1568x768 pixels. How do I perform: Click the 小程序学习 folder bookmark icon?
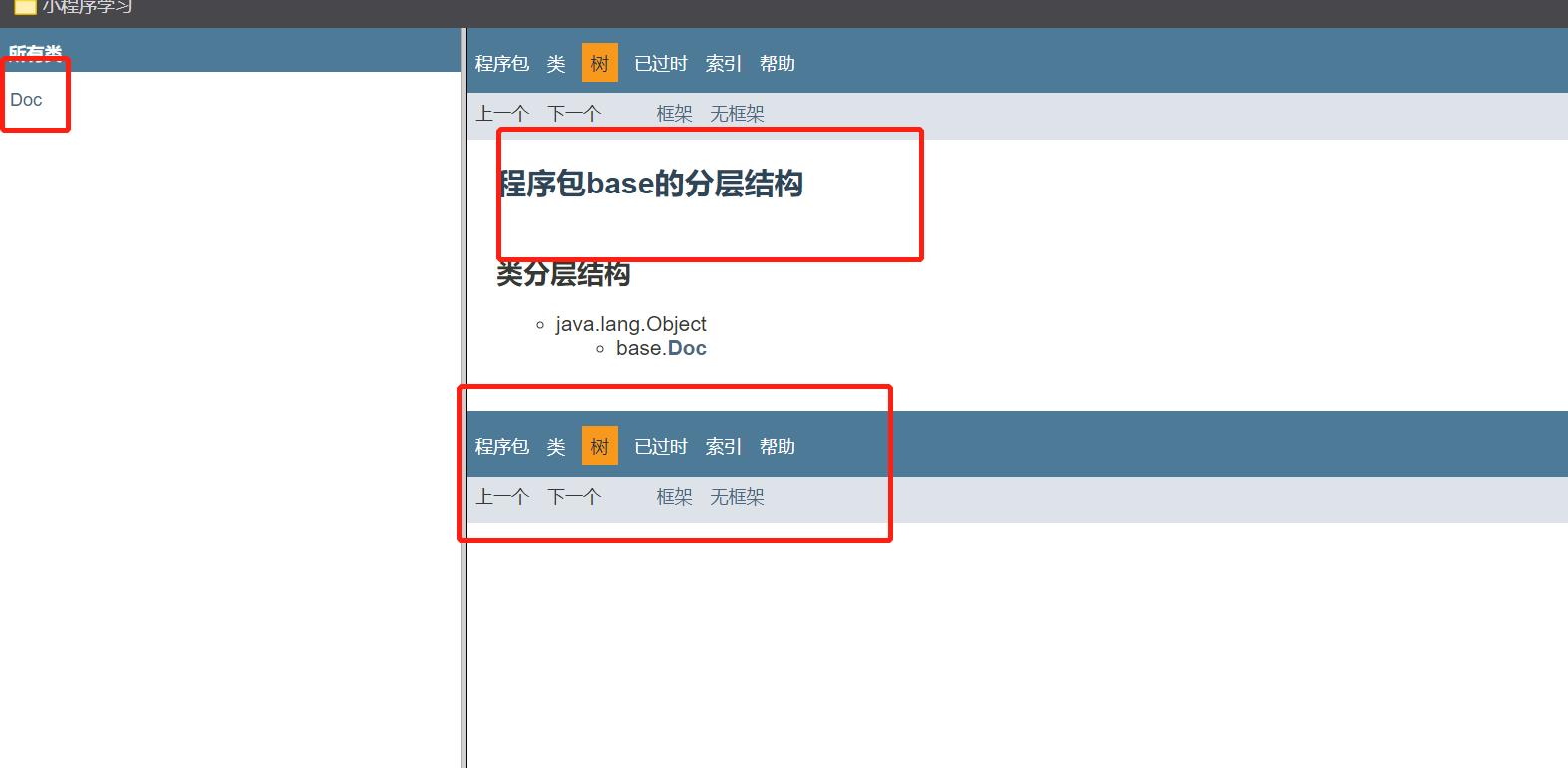pos(25,6)
